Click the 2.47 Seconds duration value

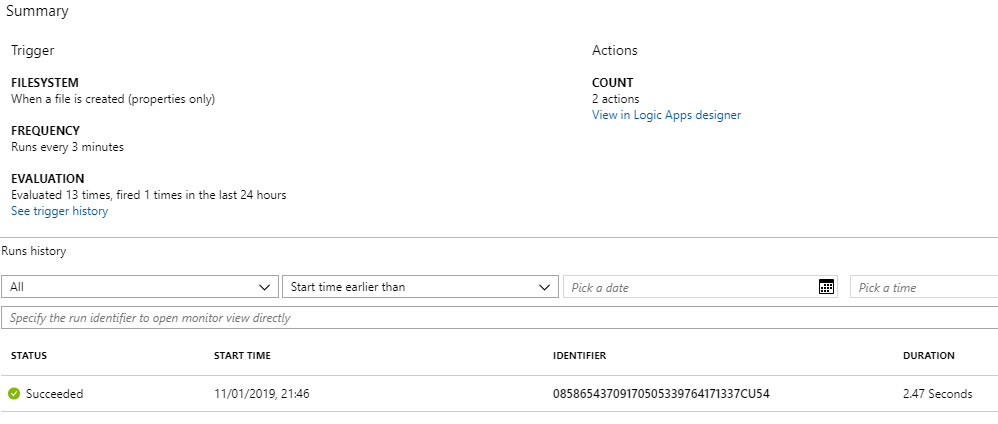938,394
